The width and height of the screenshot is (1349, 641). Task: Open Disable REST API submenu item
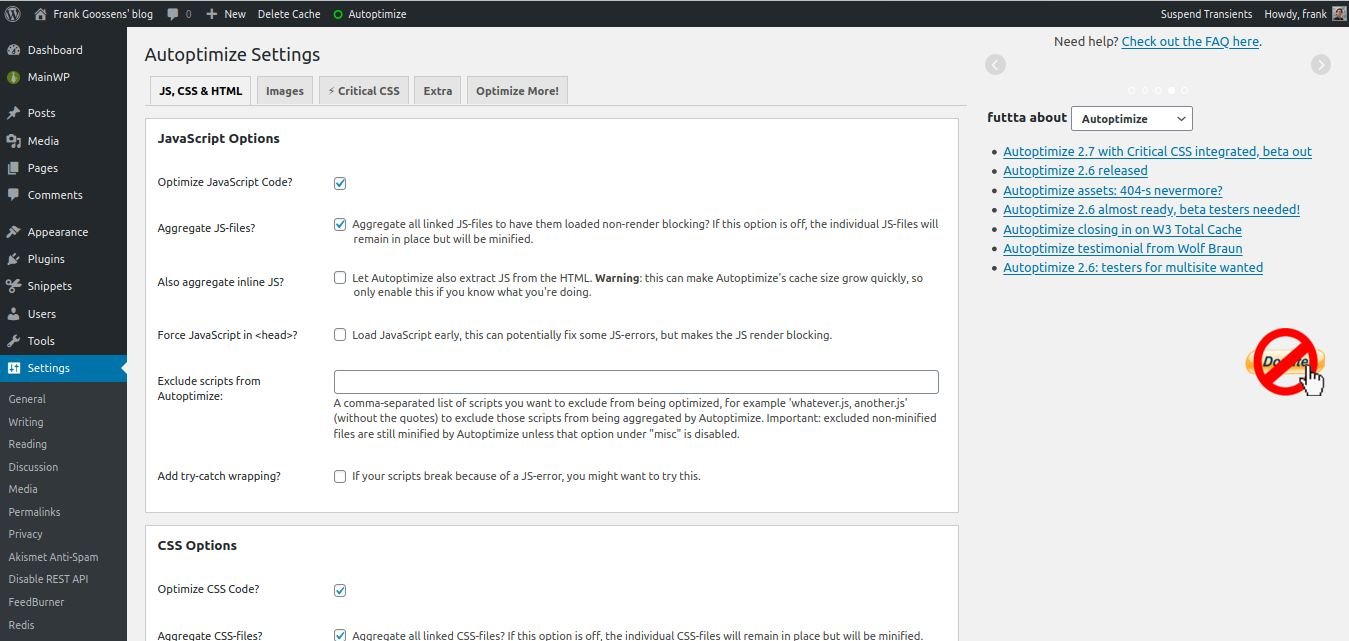(48, 579)
